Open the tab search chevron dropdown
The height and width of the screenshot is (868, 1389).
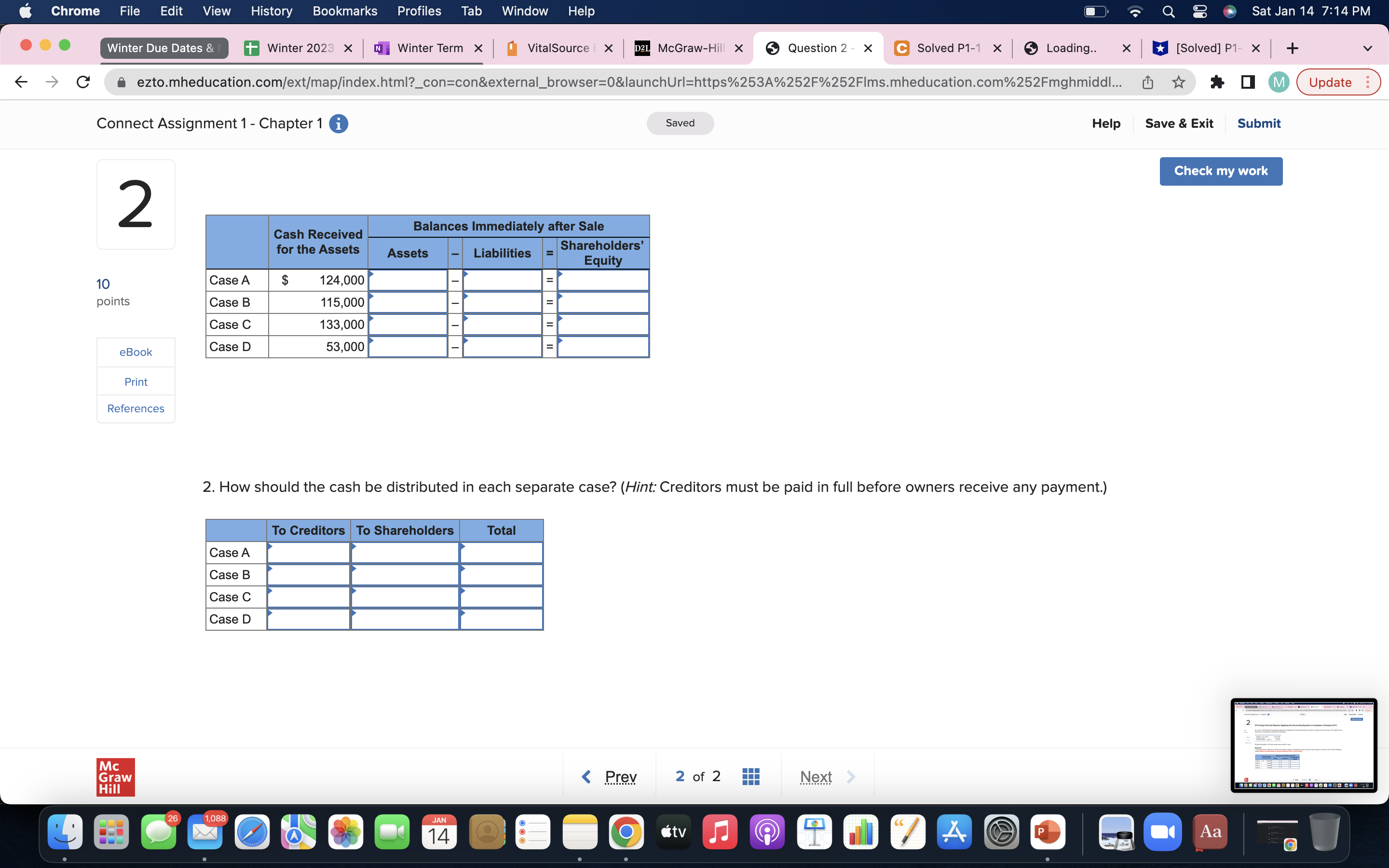pos(1368,48)
